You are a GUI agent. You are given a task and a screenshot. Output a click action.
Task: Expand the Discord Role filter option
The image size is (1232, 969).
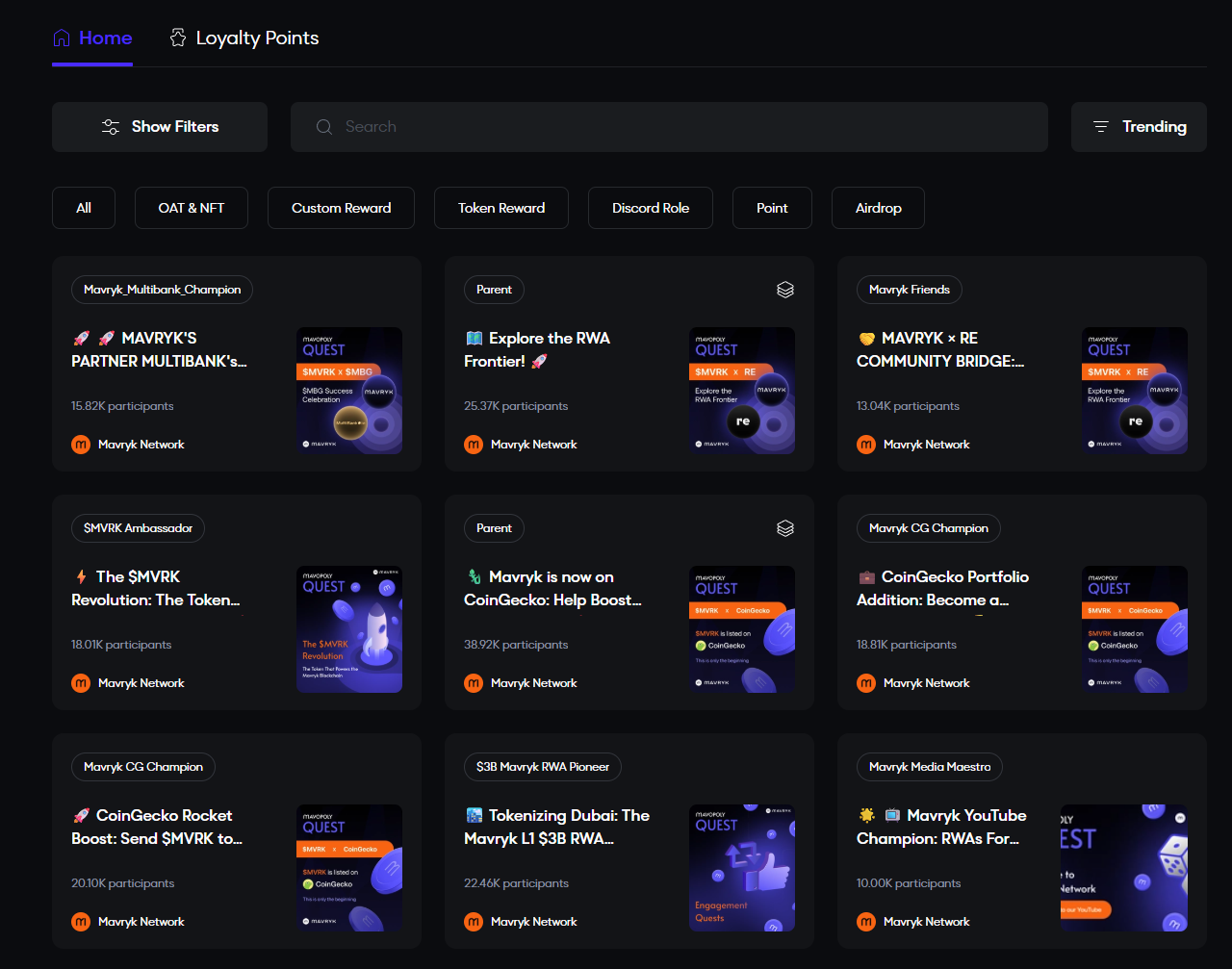tap(650, 207)
